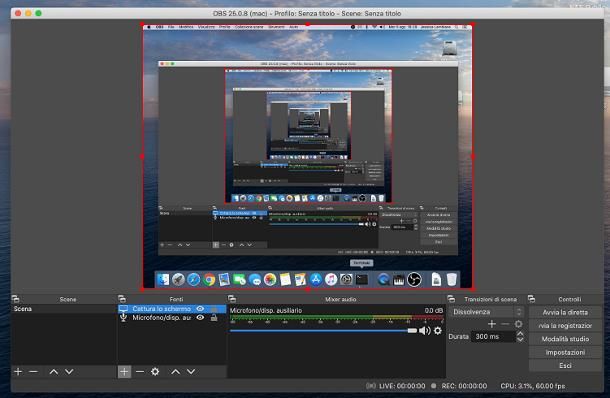Viewport: 610px width, 398px height.
Task: Lock the Cattura lo schermo source
Action: click(214, 309)
